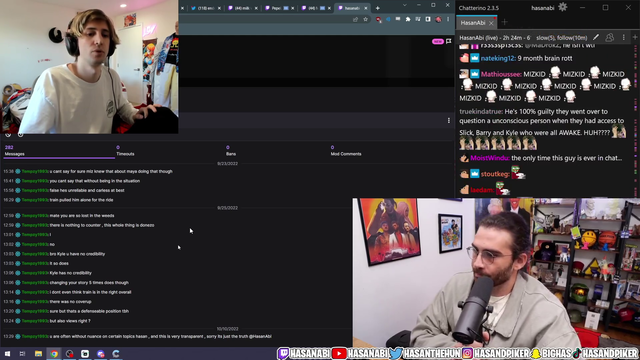Open Discord from taskbar
This screenshot has width=640, height=360.
(100, 354)
